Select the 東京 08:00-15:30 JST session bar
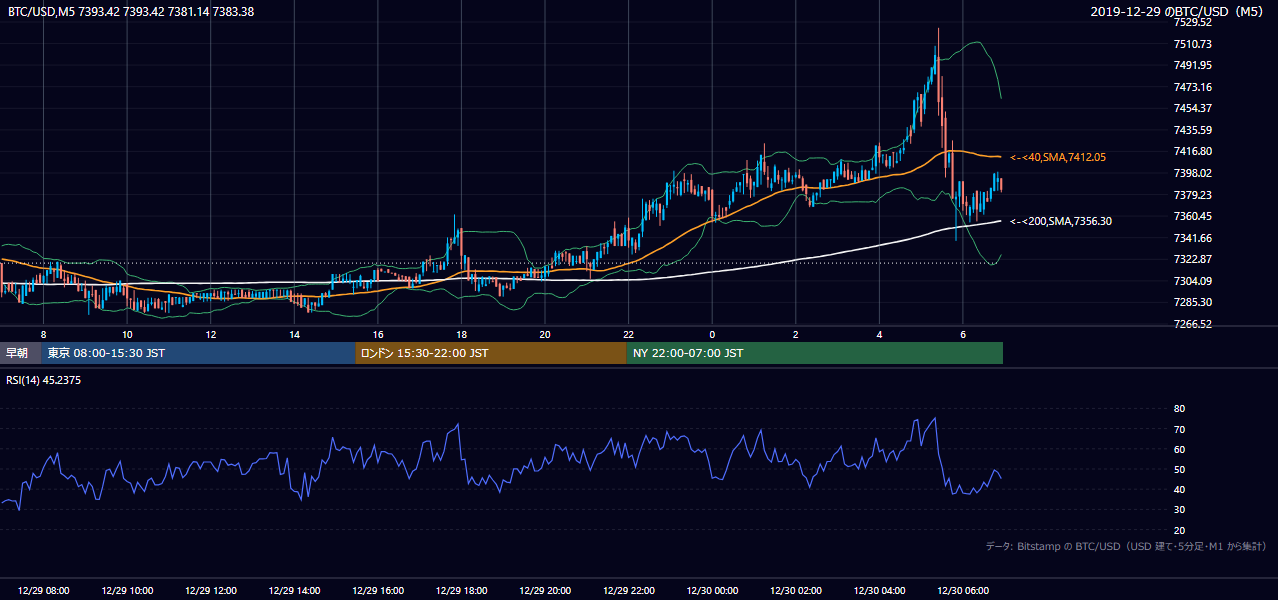This screenshot has width=1278, height=600. pyautogui.click(x=198, y=353)
